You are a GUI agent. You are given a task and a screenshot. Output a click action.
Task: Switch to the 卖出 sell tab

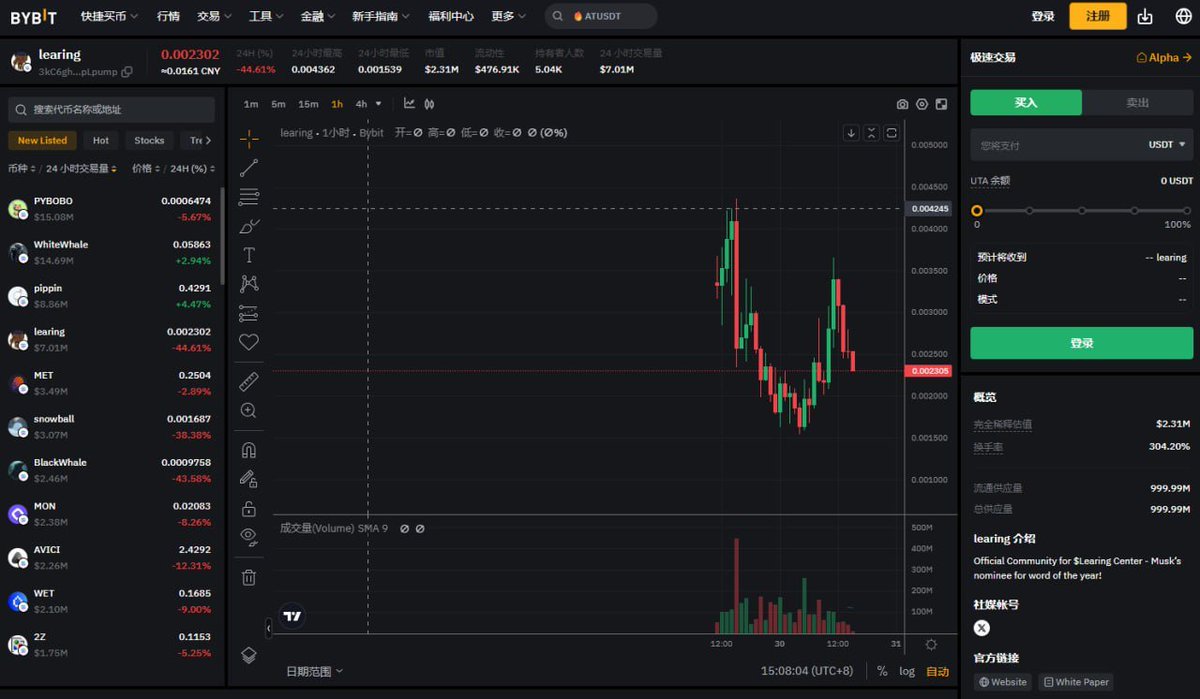pyautogui.click(x=1138, y=102)
